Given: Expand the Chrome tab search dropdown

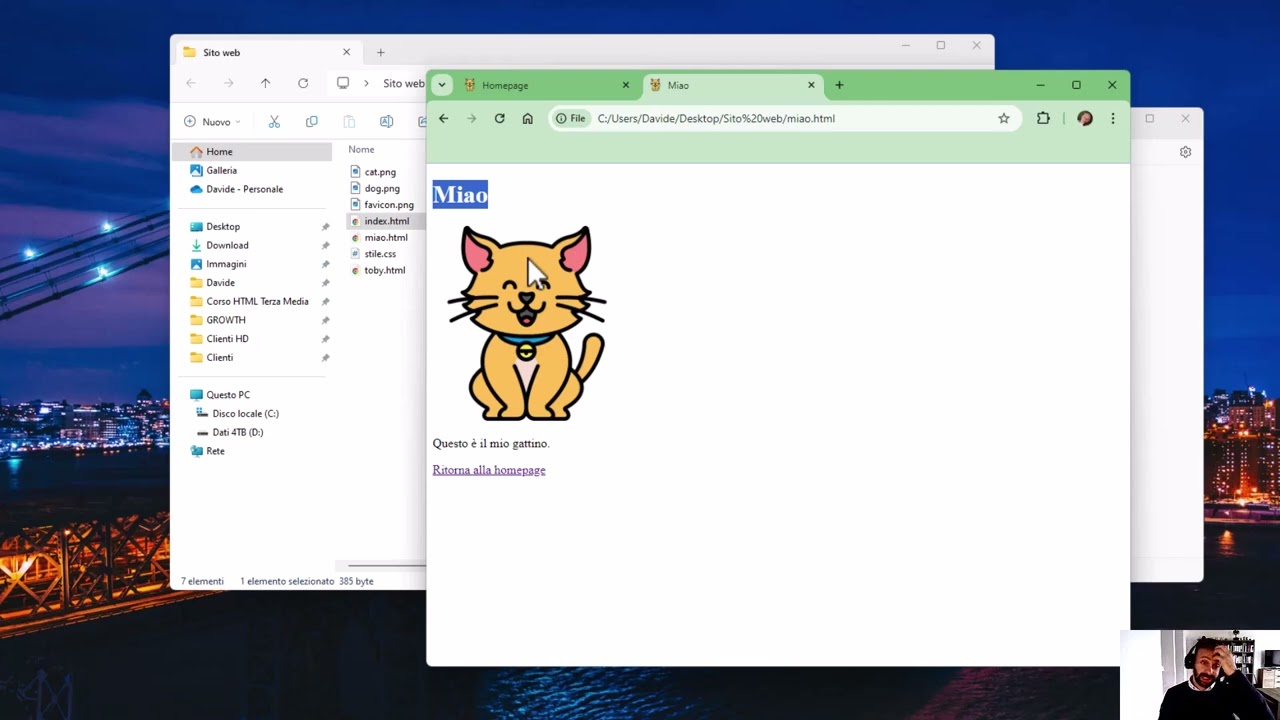Looking at the screenshot, I should tap(441, 85).
